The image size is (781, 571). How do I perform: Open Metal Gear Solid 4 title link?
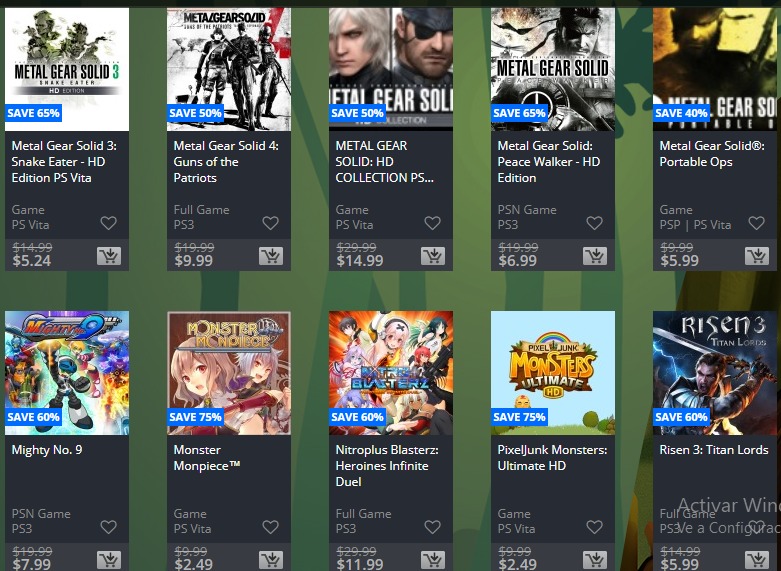click(x=226, y=162)
